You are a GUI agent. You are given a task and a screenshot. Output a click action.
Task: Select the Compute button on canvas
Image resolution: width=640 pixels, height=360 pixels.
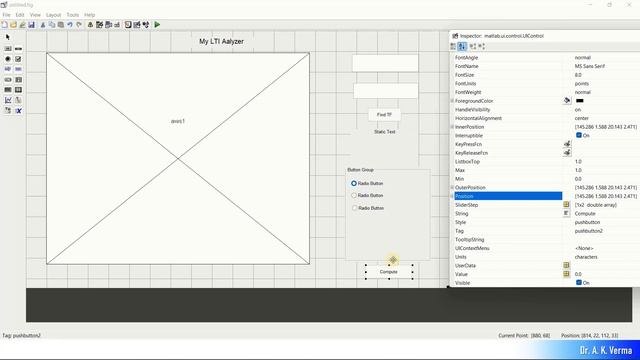pyautogui.click(x=389, y=272)
